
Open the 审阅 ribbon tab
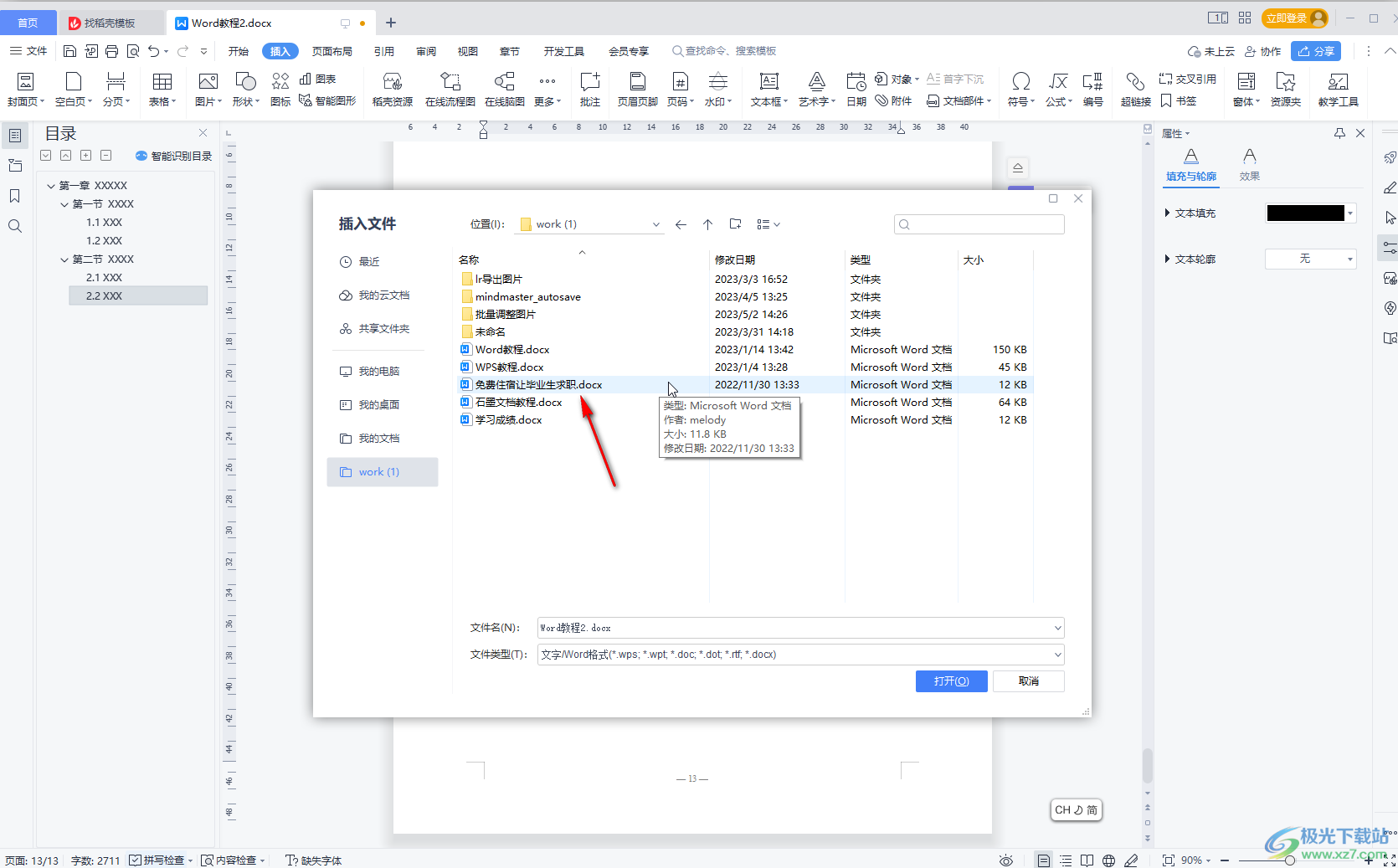pyautogui.click(x=425, y=51)
